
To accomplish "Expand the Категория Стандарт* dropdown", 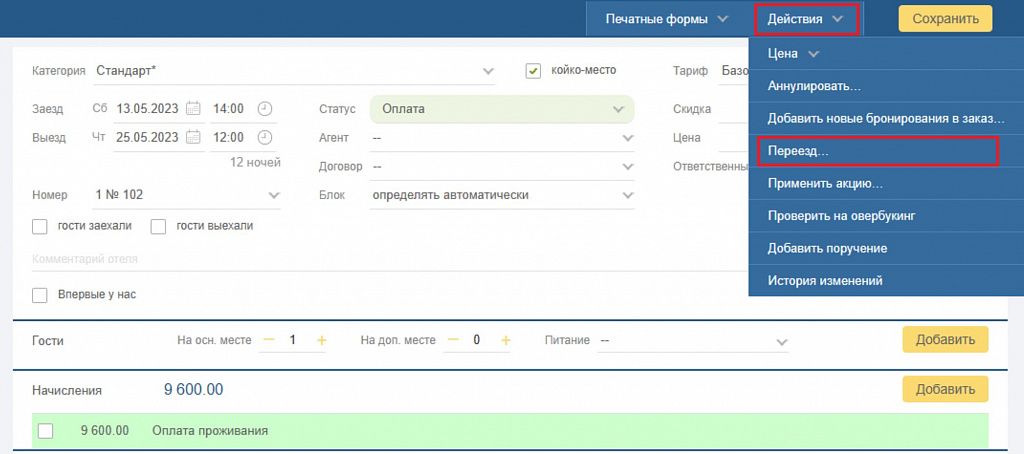I will coord(295,71).
